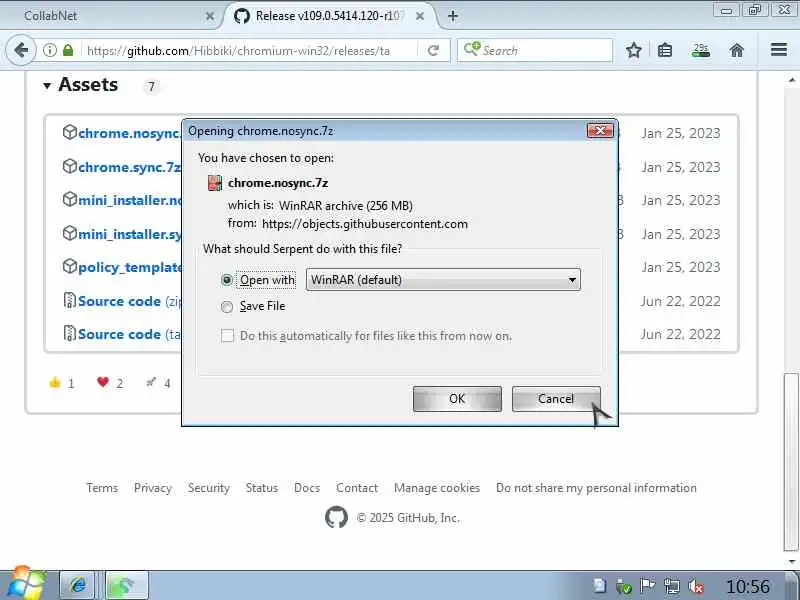The width and height of the screenshot is (800, 600).
Task: Click the scrollbar down arrow
Action: (x=791, y=561)
